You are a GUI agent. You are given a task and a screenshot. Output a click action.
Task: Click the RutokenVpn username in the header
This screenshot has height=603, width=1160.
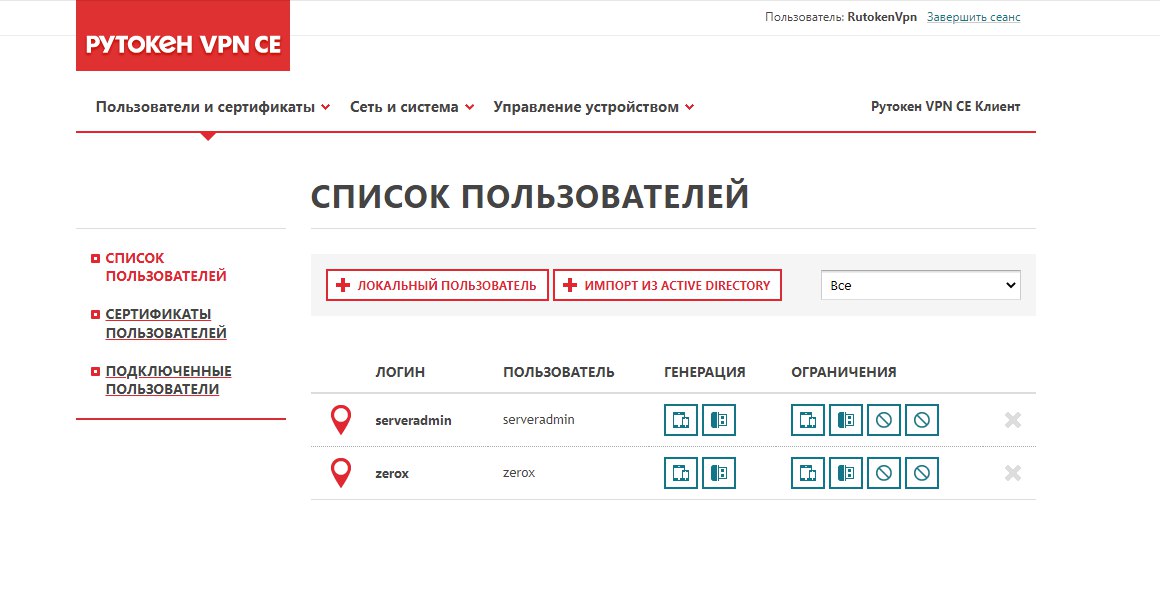tap(882, 17)
